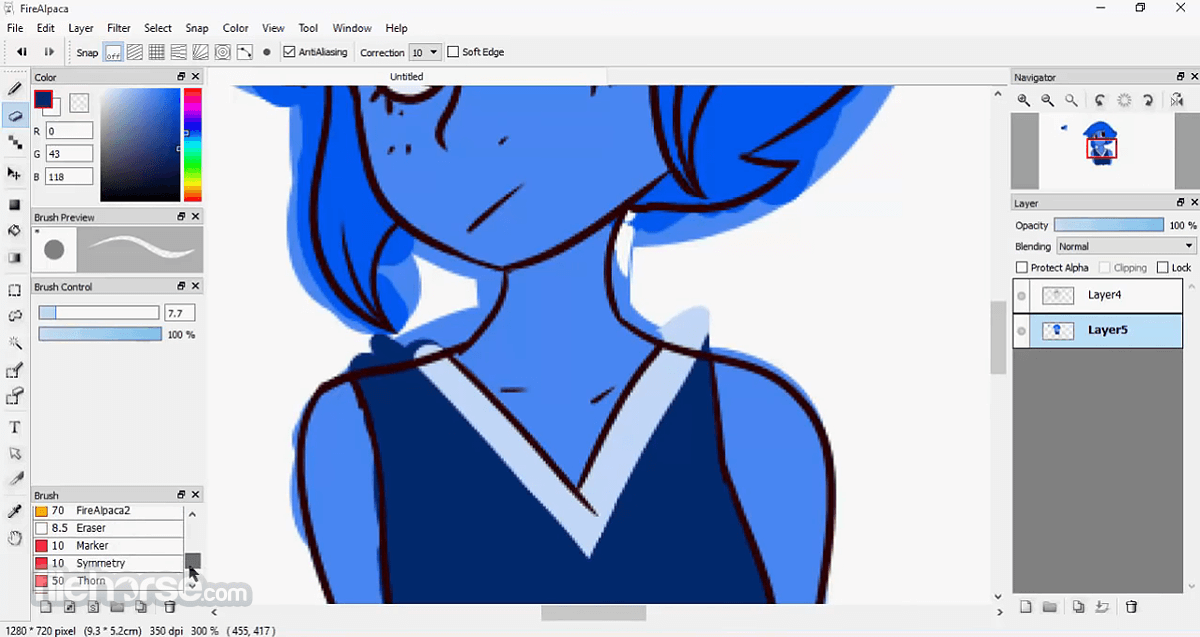The width and height of the screenshot is (1200, 637).
Task: Enable curve snap
Action: pyautogui.click(x=244, y=52)
